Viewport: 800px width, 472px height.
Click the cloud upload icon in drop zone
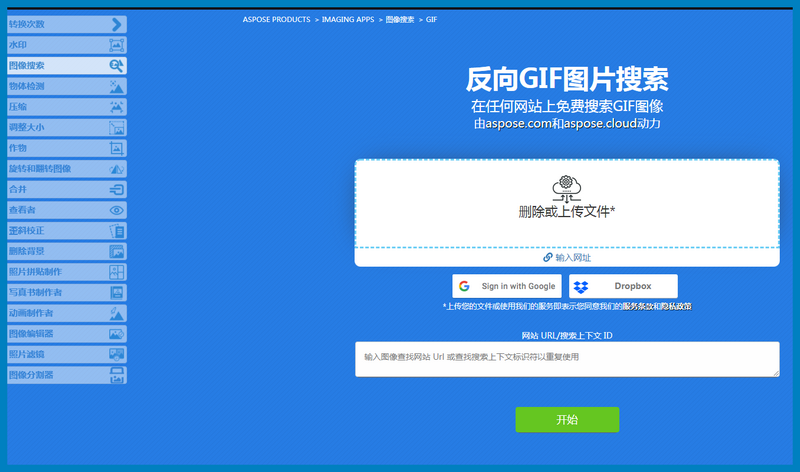pos(567,188)
